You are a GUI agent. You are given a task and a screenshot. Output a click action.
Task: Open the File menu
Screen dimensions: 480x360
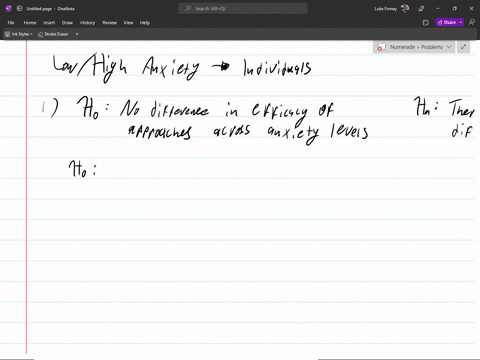coord(11,23)
